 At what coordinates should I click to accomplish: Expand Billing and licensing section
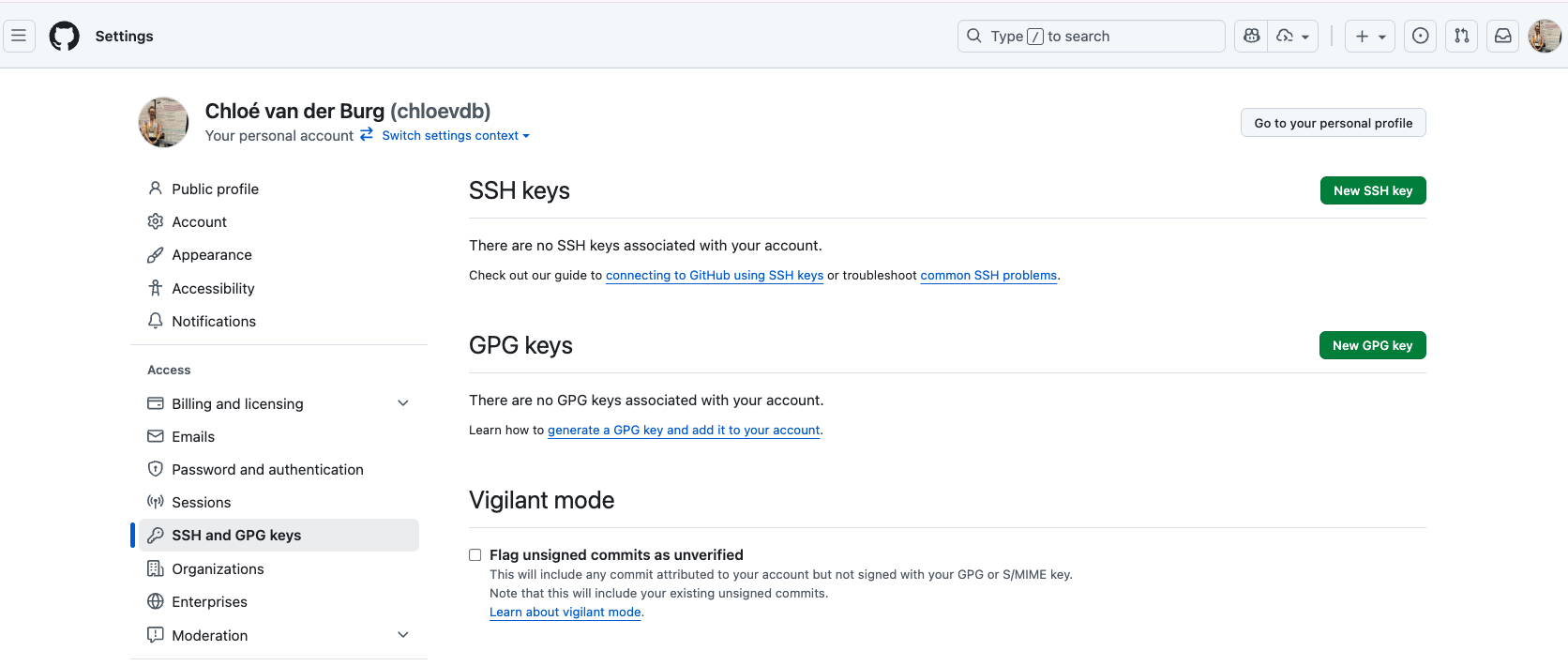[x=403, y=403]
